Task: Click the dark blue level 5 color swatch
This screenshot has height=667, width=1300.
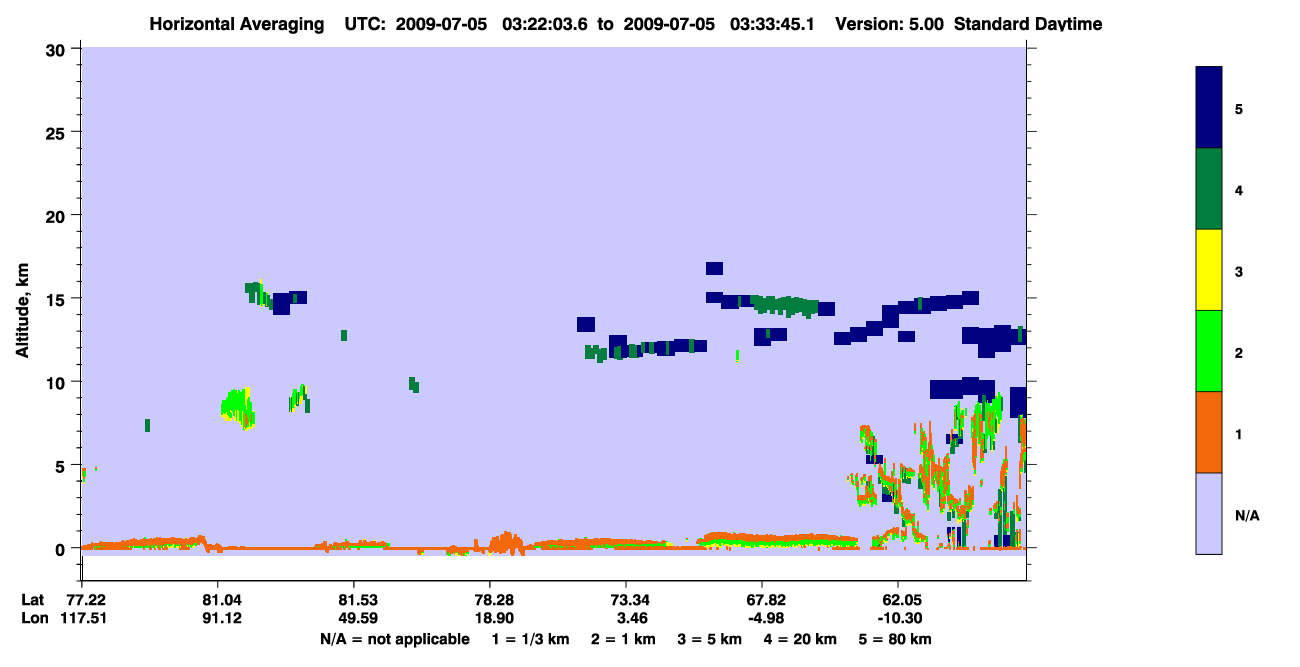Action: point(1209,108)
